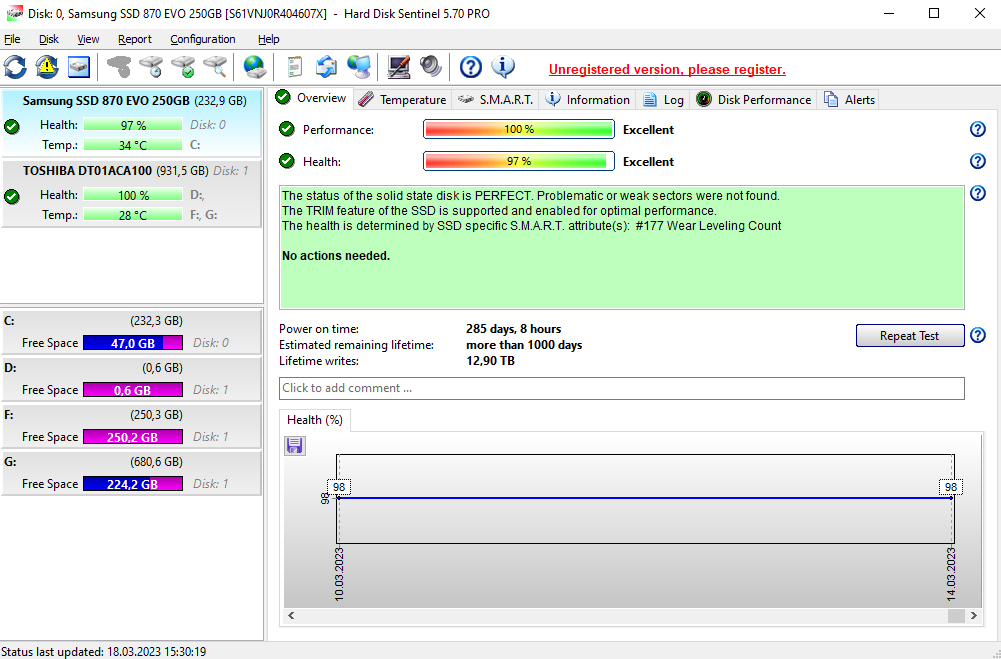Click help icon next to Health bar
The image size is (1001, 659).
pos(977,161)
